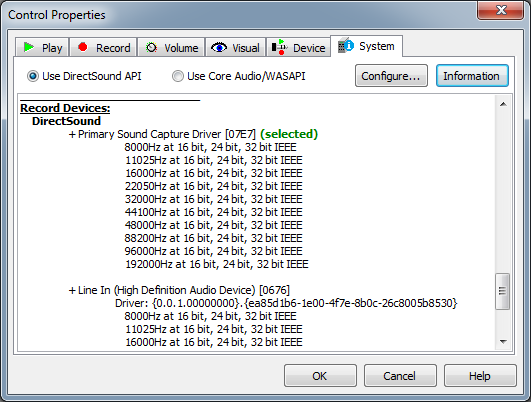531x402 pixels.
Task: Click the Record Devices heading
Action: coord(65,108)
